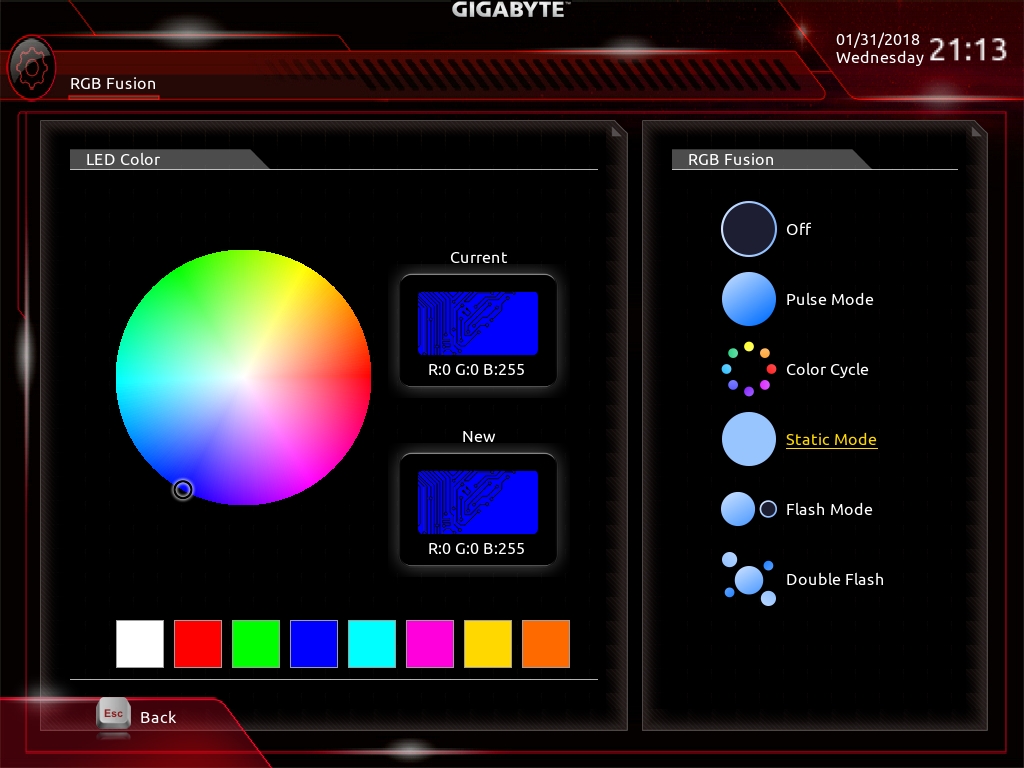
Task: Click the 01/31/2018 date text
Action: [x=878, y=40]
